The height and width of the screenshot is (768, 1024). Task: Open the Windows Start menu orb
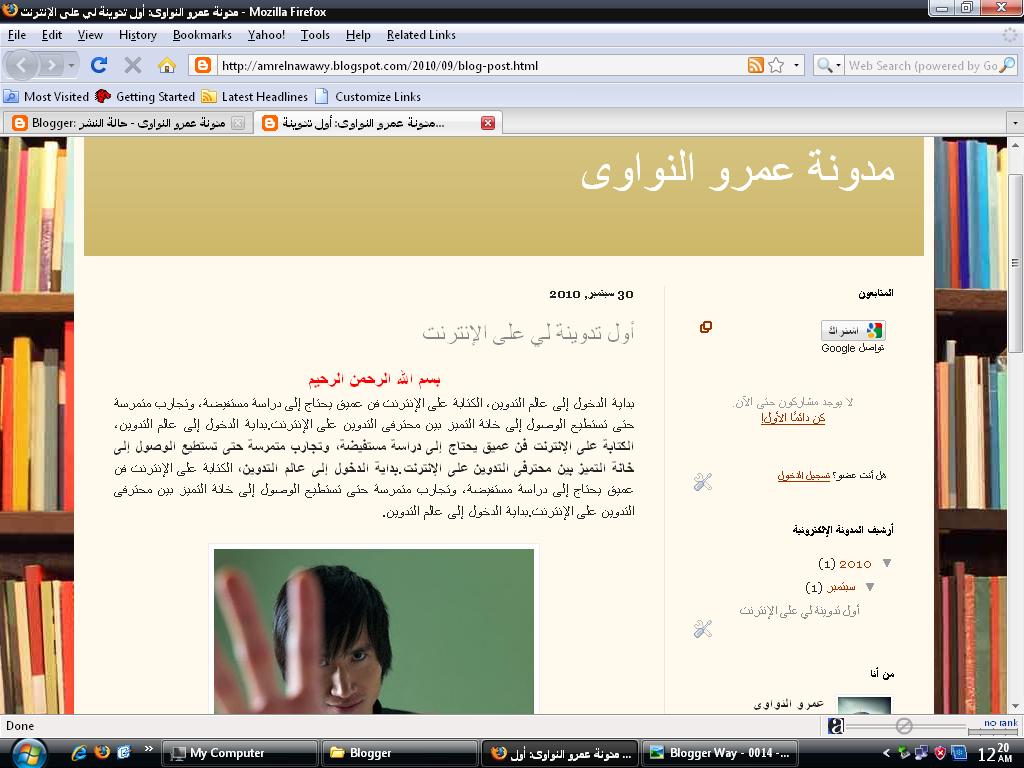pyautogui.click(x=29, y=754)
